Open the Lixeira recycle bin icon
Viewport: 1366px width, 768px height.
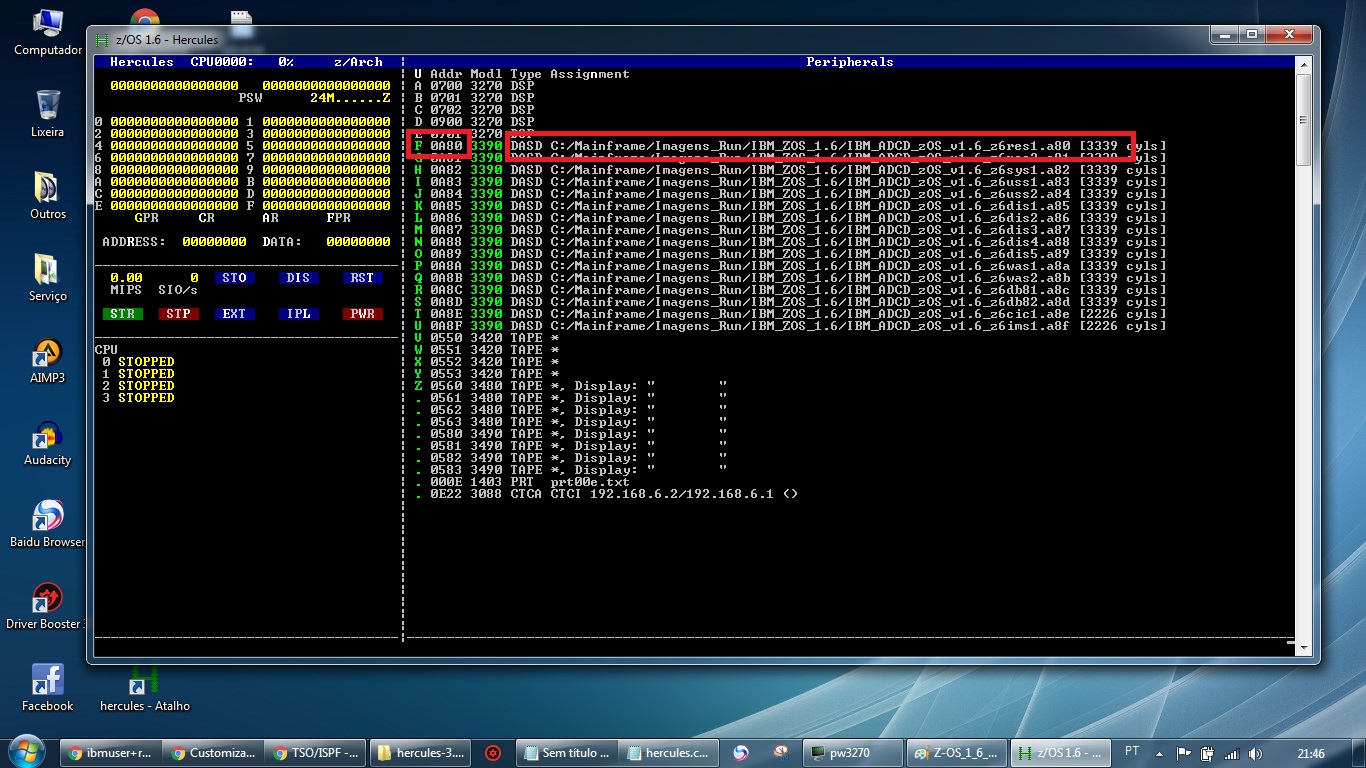coord(47,113)
